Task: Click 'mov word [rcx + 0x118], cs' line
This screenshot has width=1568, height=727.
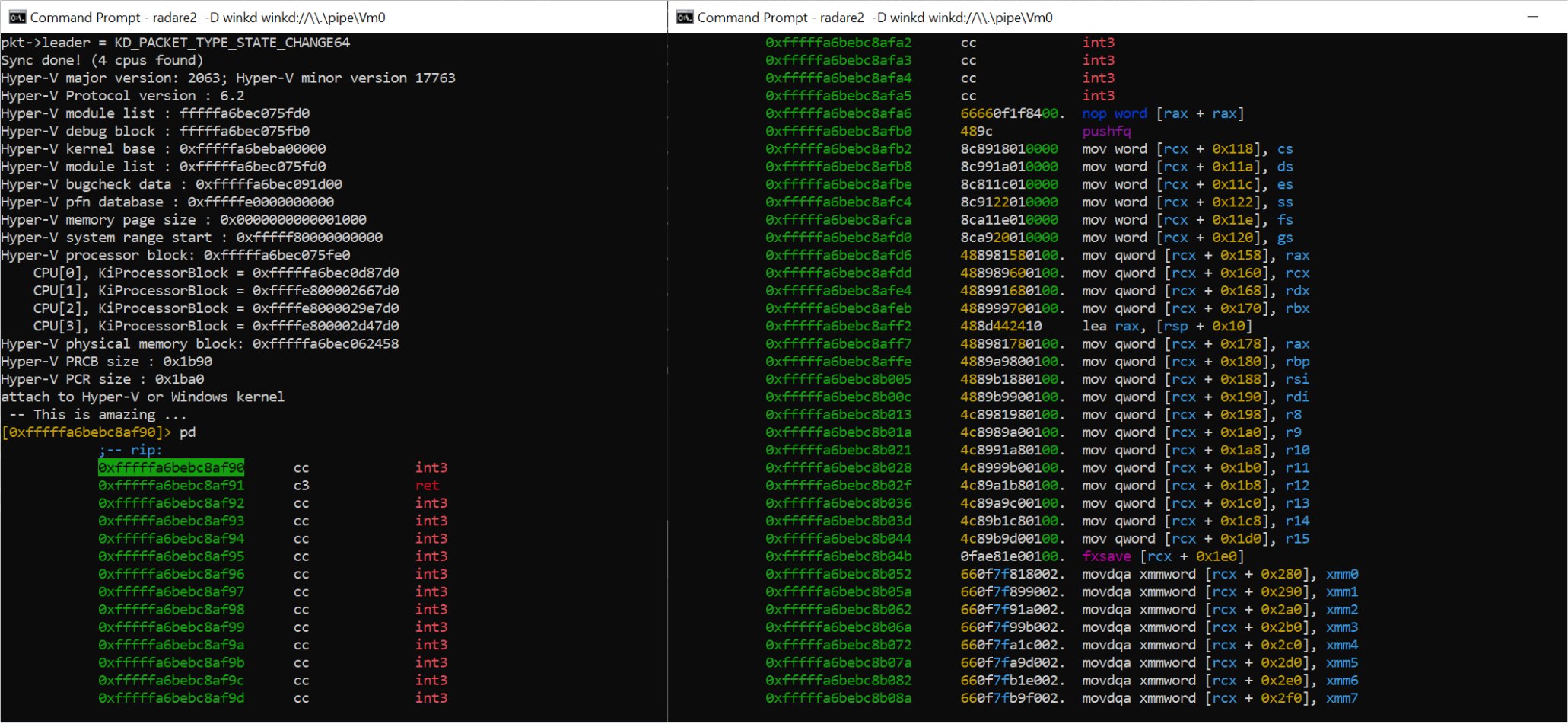Action: (x=1187, y=149)
